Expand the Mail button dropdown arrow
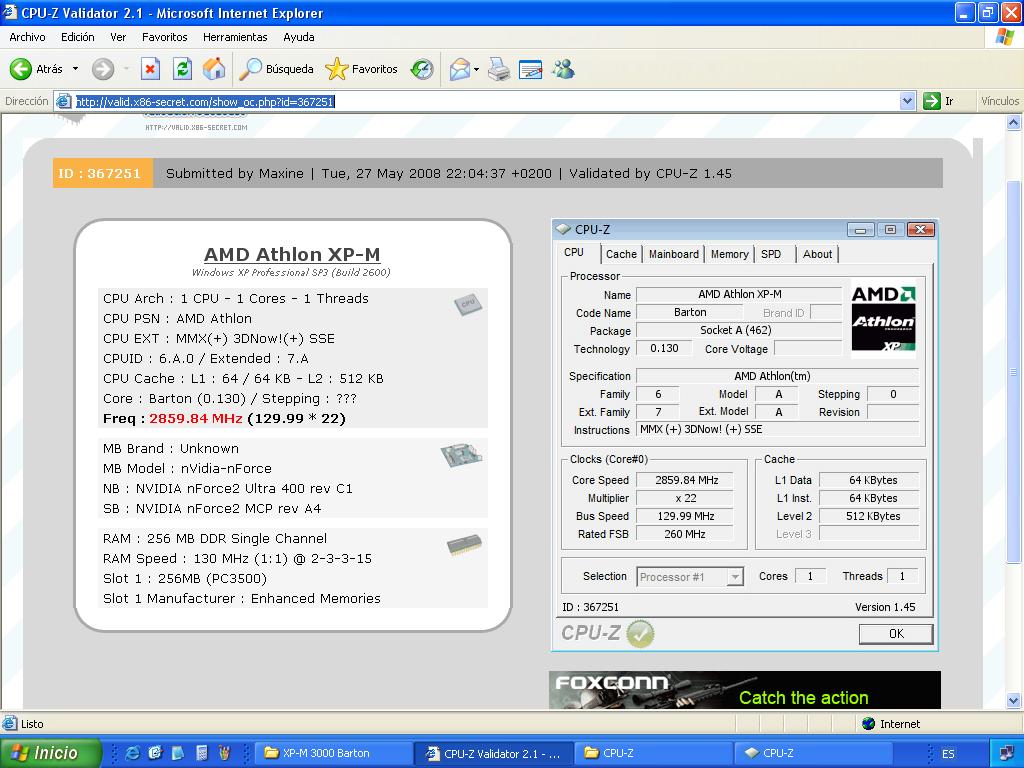1024x768 pixels. point(477,69)
